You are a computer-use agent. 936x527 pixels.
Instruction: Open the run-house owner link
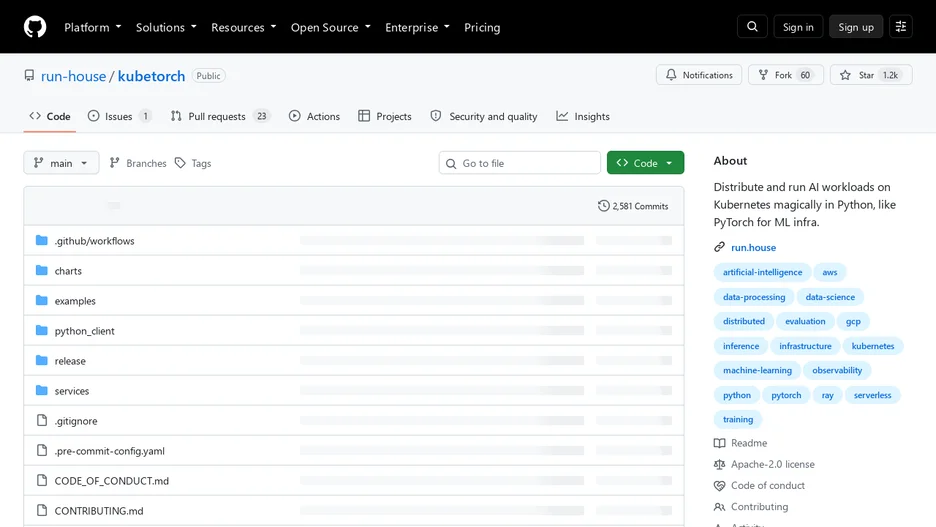(x=73, y=76)
